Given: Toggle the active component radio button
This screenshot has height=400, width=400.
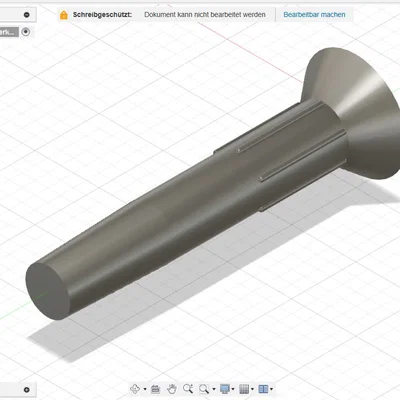Looking at the screenshot, I should coord(26,32).
